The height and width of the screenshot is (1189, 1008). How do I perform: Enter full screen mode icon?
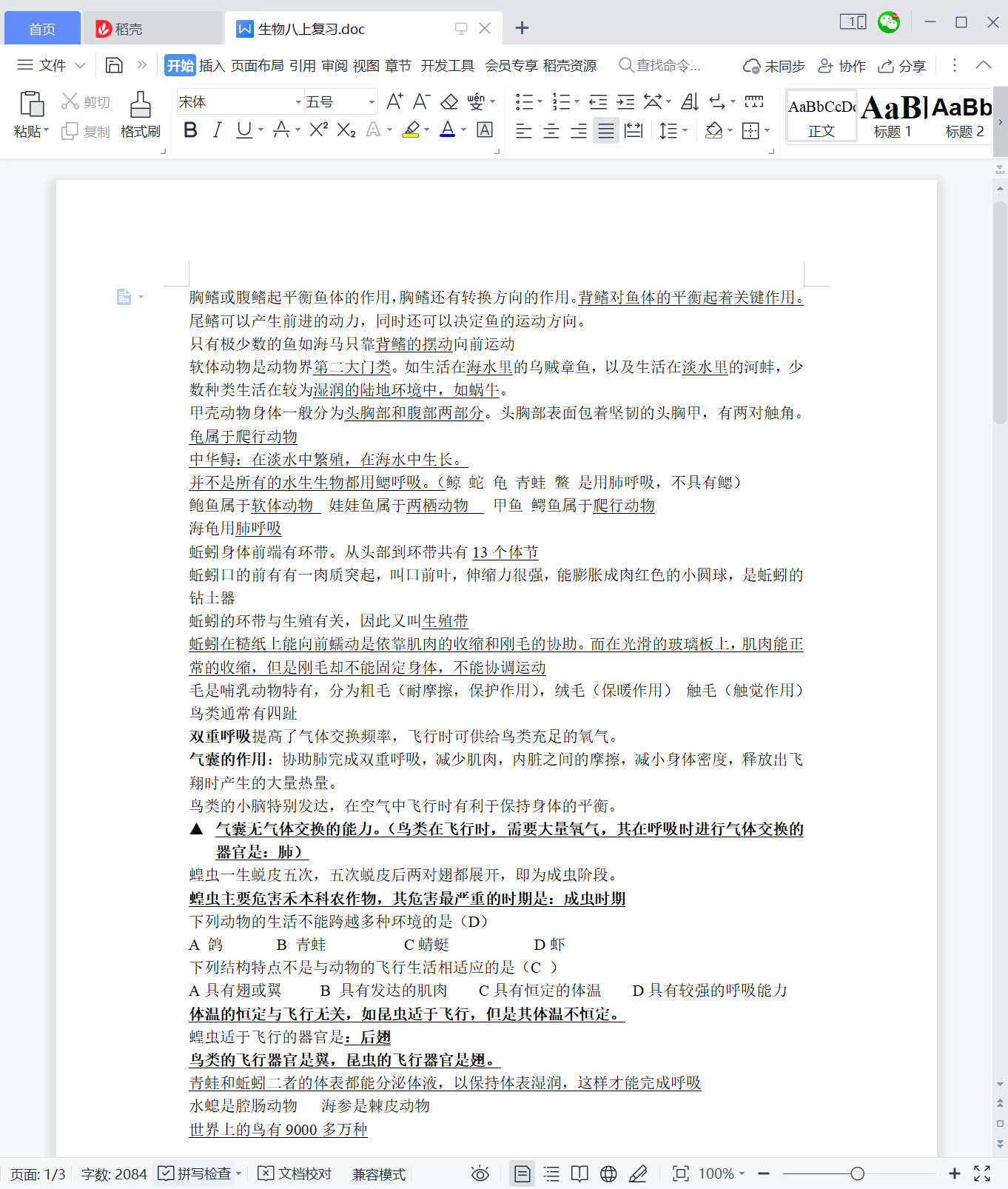point(982,1173)
